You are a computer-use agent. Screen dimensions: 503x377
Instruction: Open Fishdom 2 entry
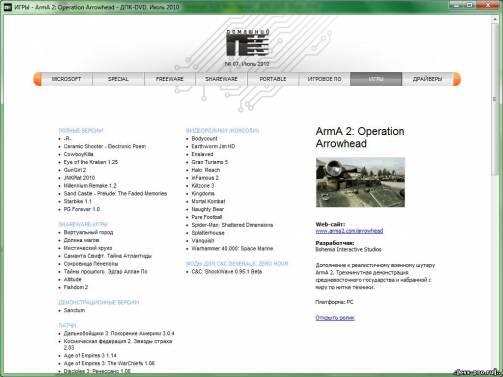[76, 287]
